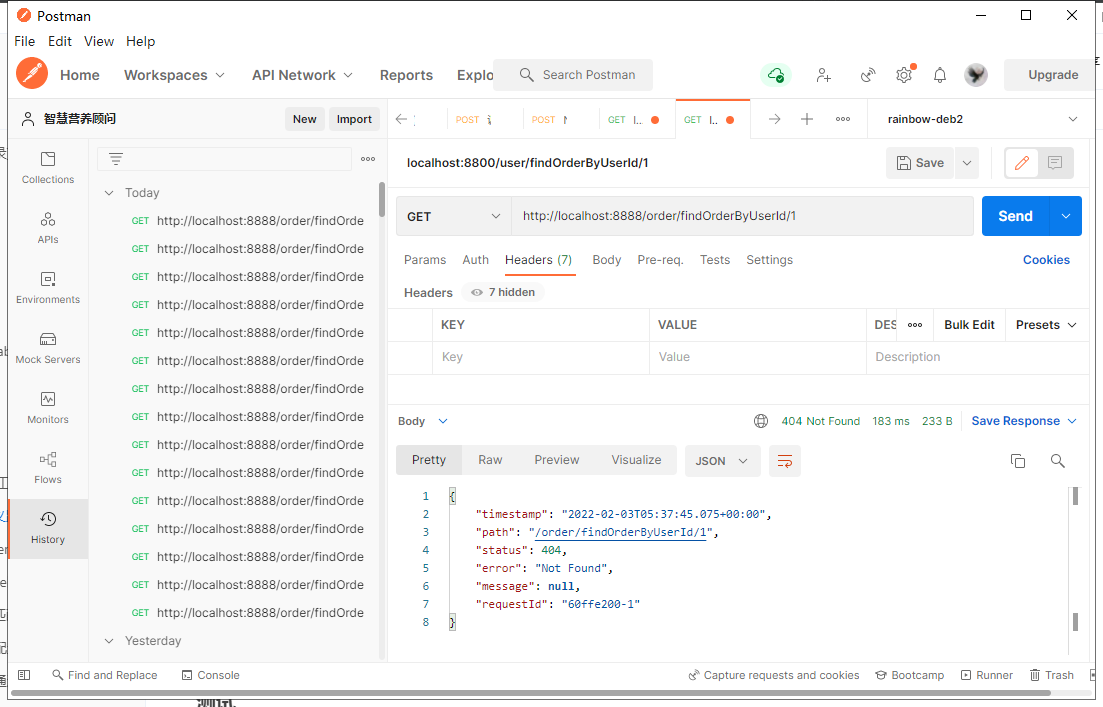The width and height of the screenshot is (1103, 707).
Task: Select the Raw response view
Action: click(x=490, y=459)
